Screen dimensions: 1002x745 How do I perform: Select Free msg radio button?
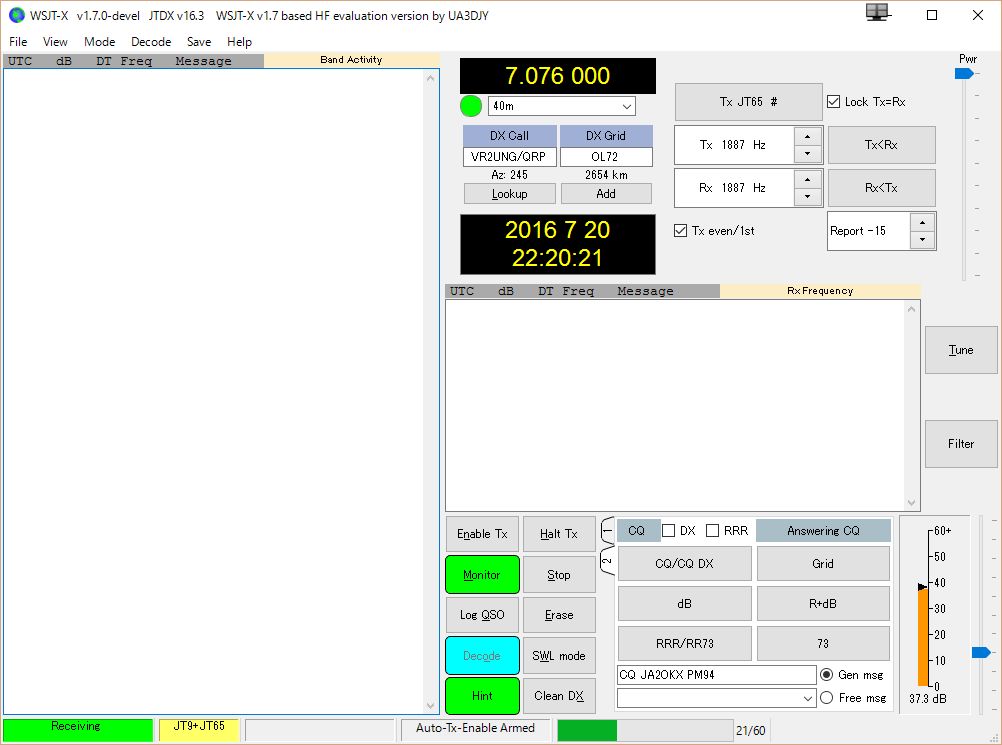826,698
